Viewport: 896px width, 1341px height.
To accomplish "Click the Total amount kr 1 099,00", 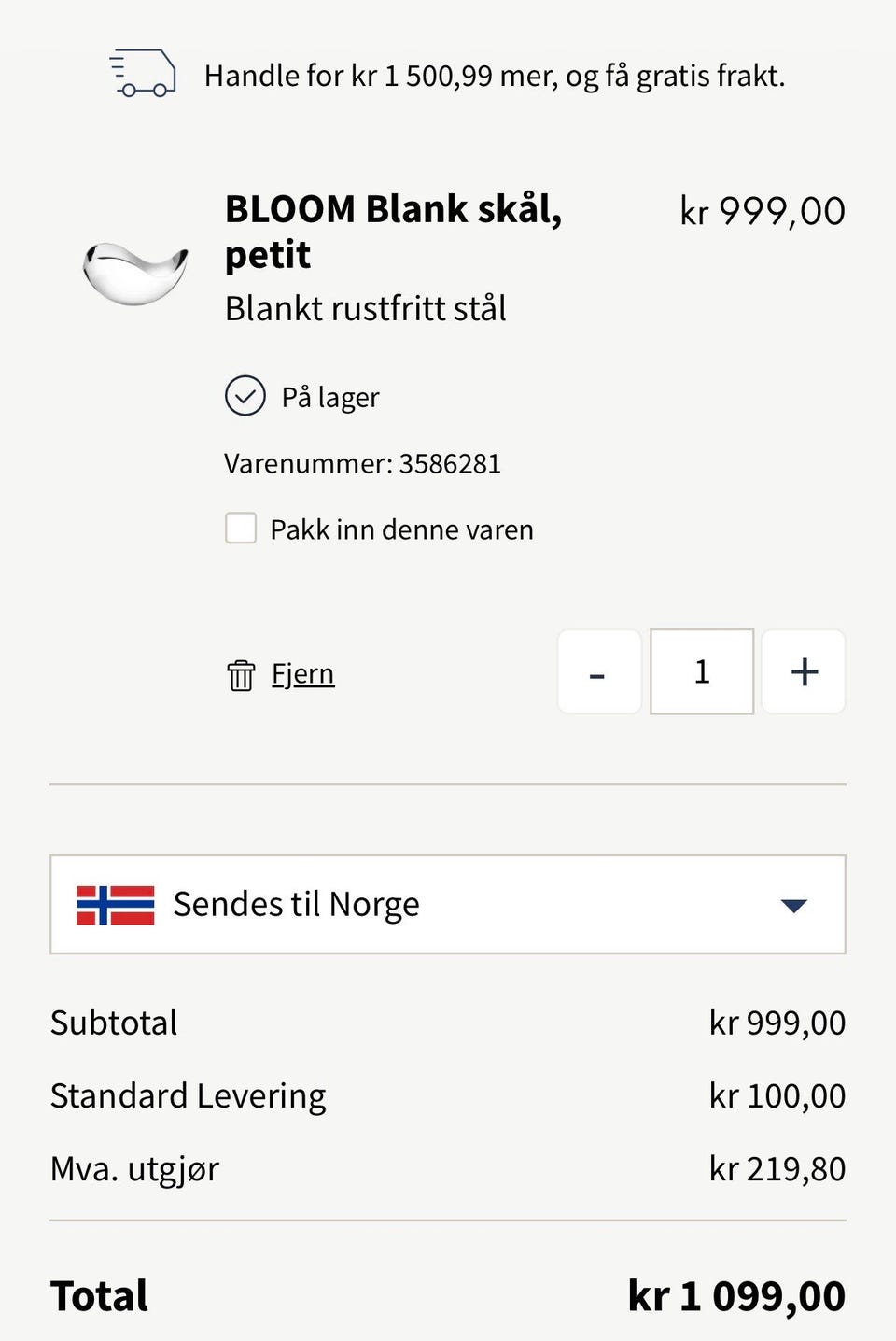I will pyautogui.click(x=736, y=1296).
